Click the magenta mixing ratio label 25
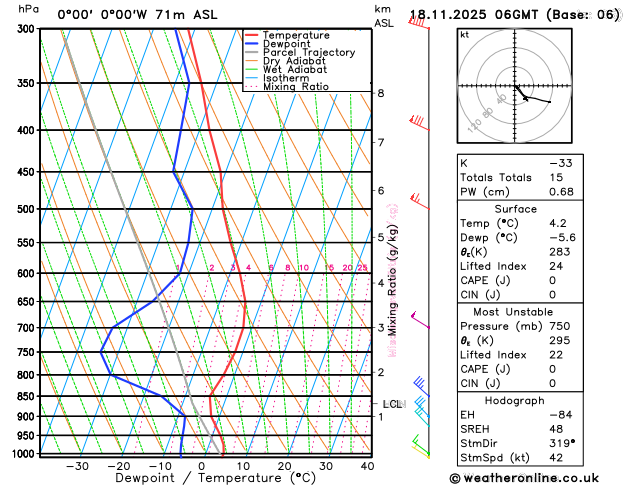 tap(362, 267)
